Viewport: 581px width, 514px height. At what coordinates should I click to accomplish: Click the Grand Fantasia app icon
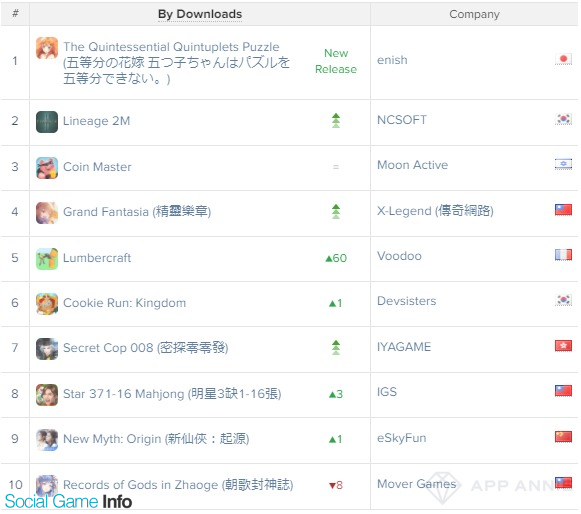coord(47,213)
